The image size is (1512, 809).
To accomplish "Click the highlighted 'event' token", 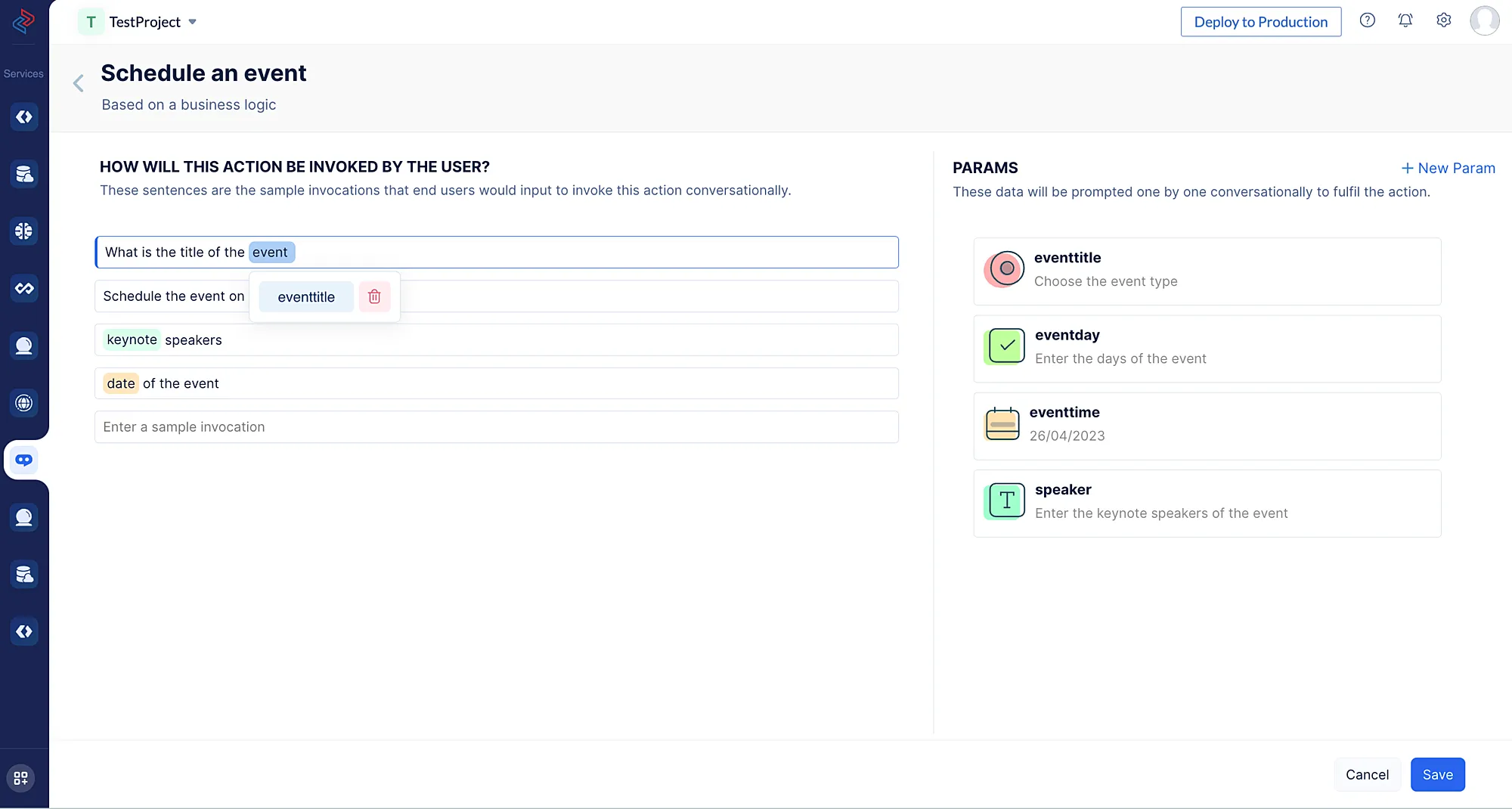I will [271, 253].
